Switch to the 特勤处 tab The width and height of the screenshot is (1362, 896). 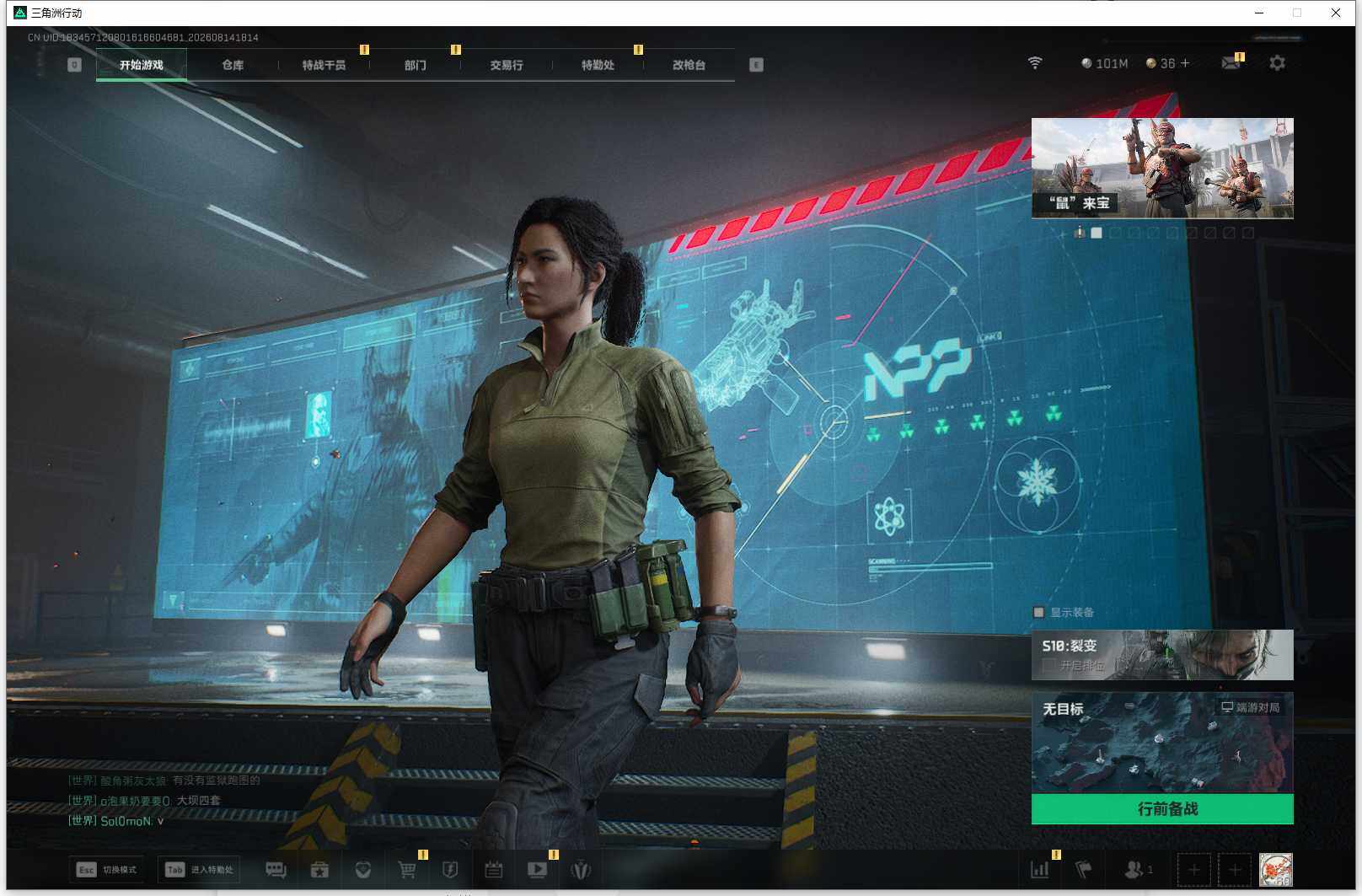point(598,65)
